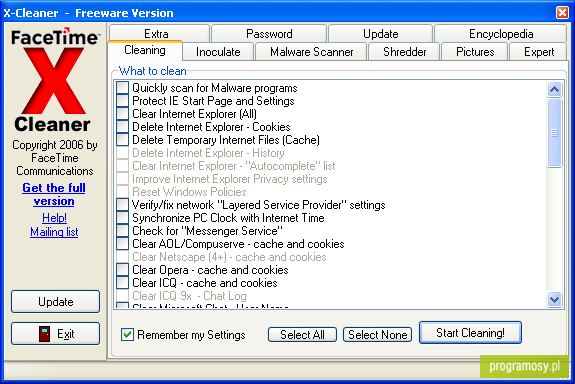The width and height of the screenshot is (575, 384).
Task: Toggle Clear AOL/Compuserve cache and cookies
Action: tap(122, 244)
